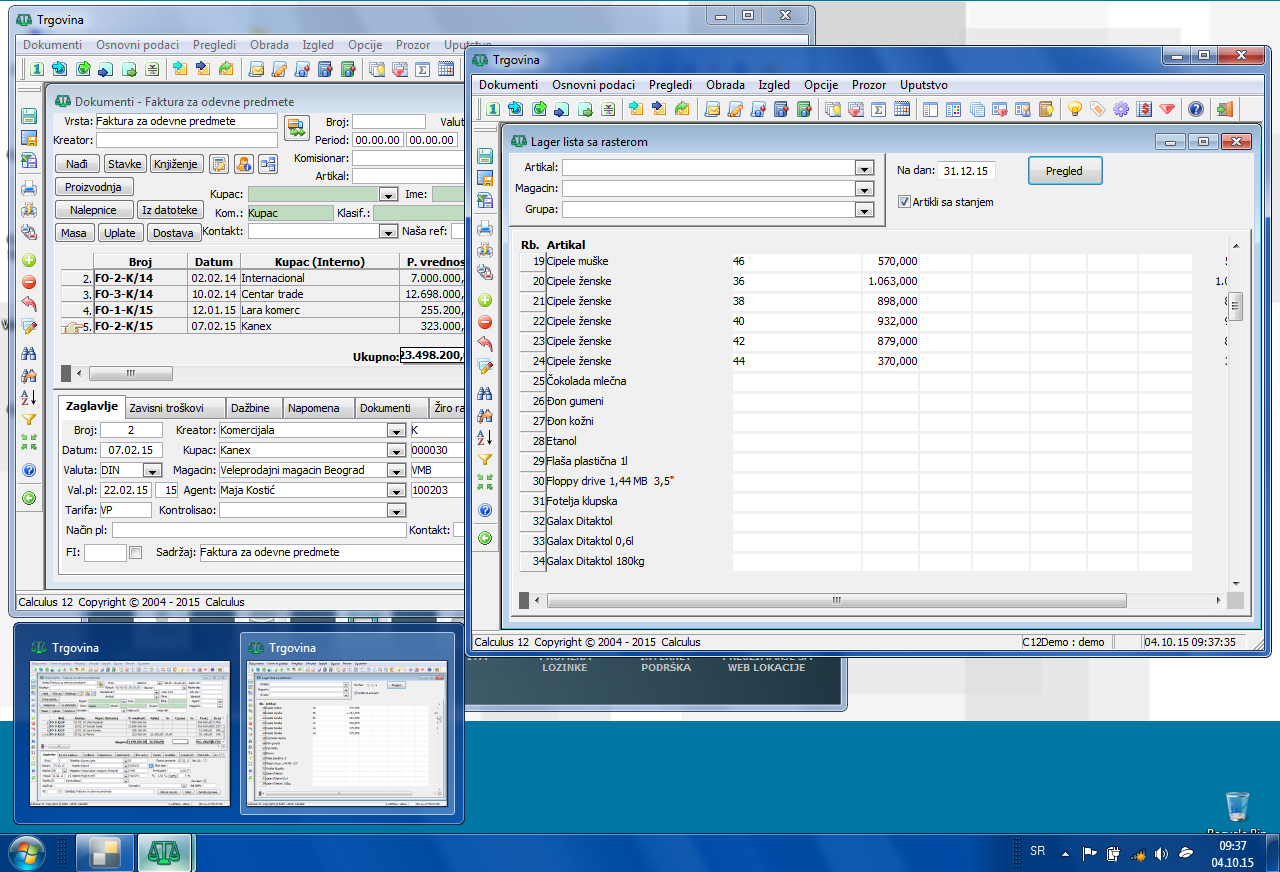This screenshot has width=1280, height=872.
Task: Click the A-Z sort icon beside Lager lista
Action: pos(485,437)
